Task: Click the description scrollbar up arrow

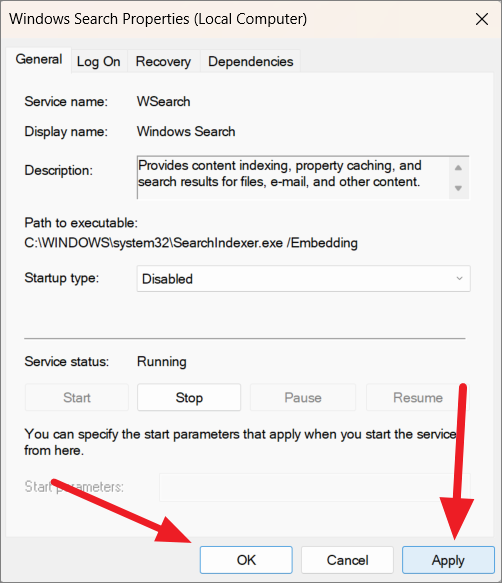Action: (x=458, y=168)
